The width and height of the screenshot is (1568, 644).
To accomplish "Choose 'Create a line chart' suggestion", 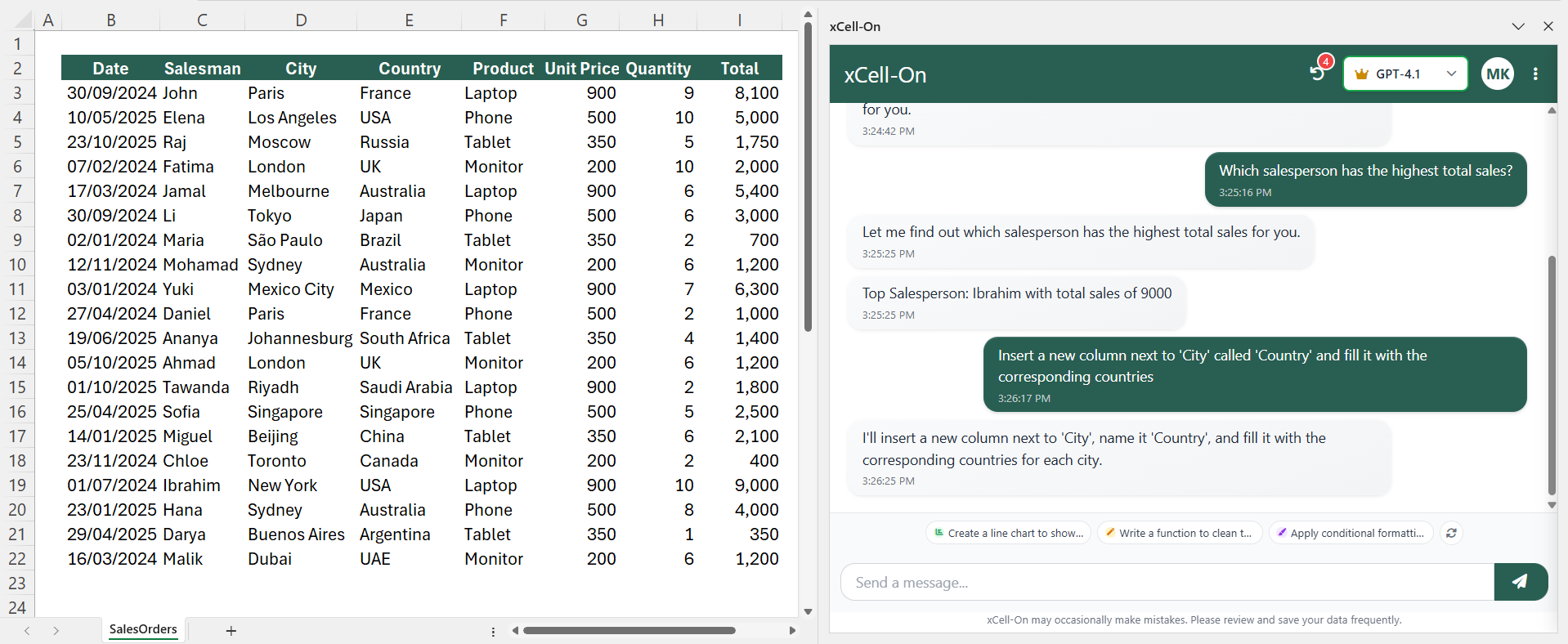I will 1008,533.
